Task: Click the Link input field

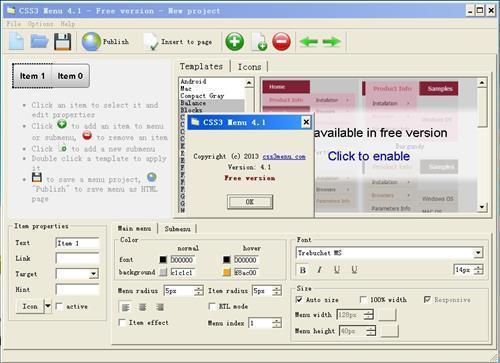Action: click(77, 258)
